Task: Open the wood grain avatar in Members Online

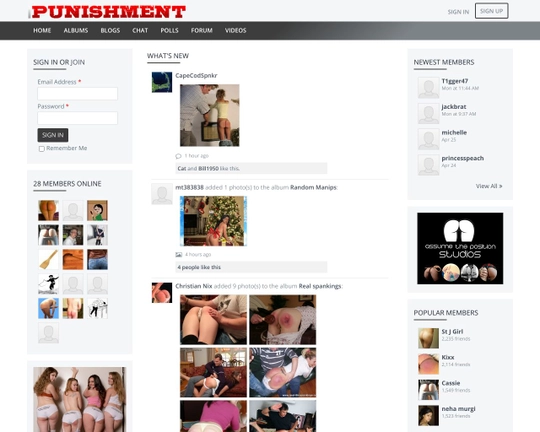Action: tap(73, 259)
